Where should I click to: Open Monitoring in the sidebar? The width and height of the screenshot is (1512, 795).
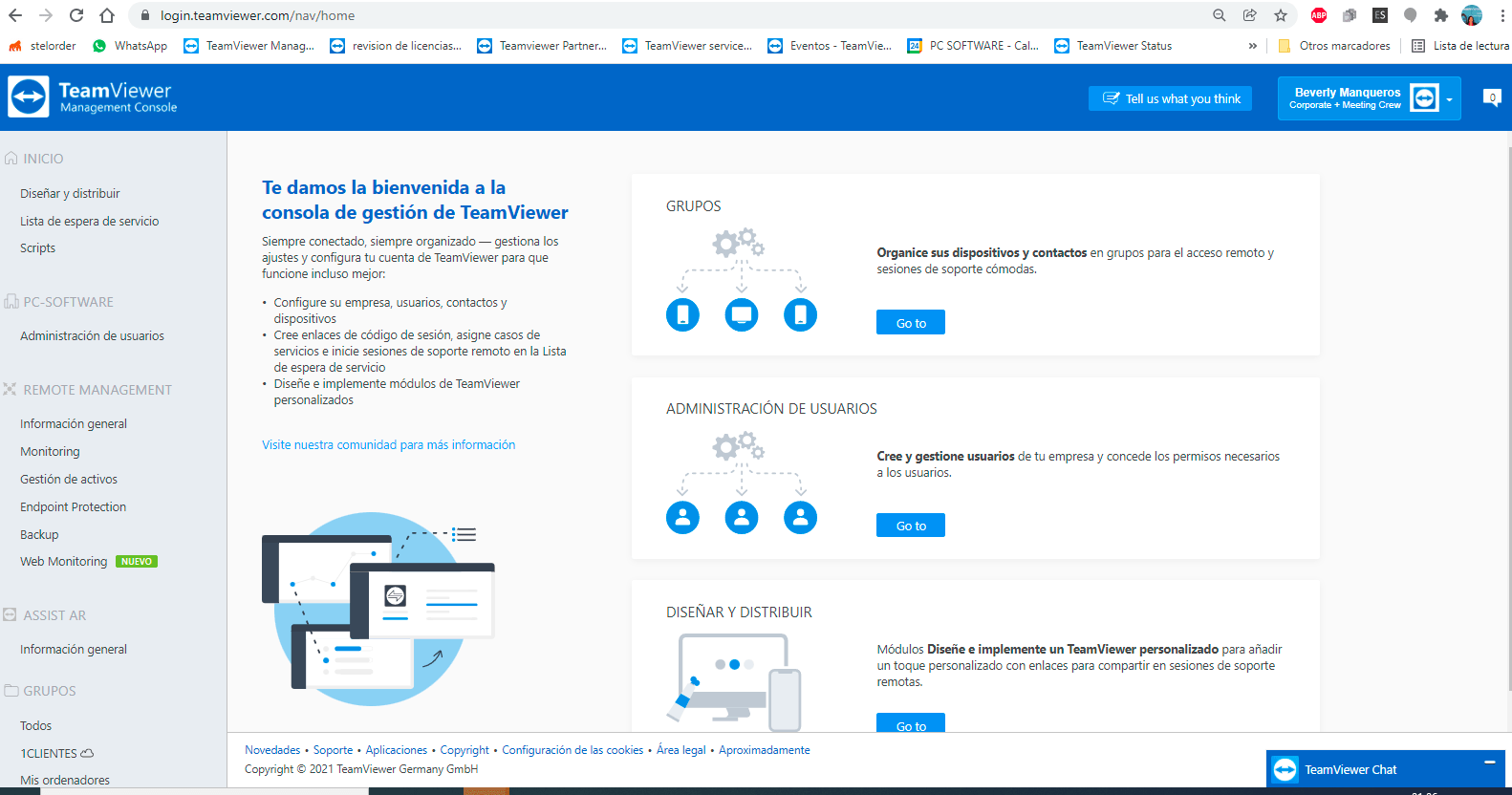pyautogui.click(x=50, y=451)
